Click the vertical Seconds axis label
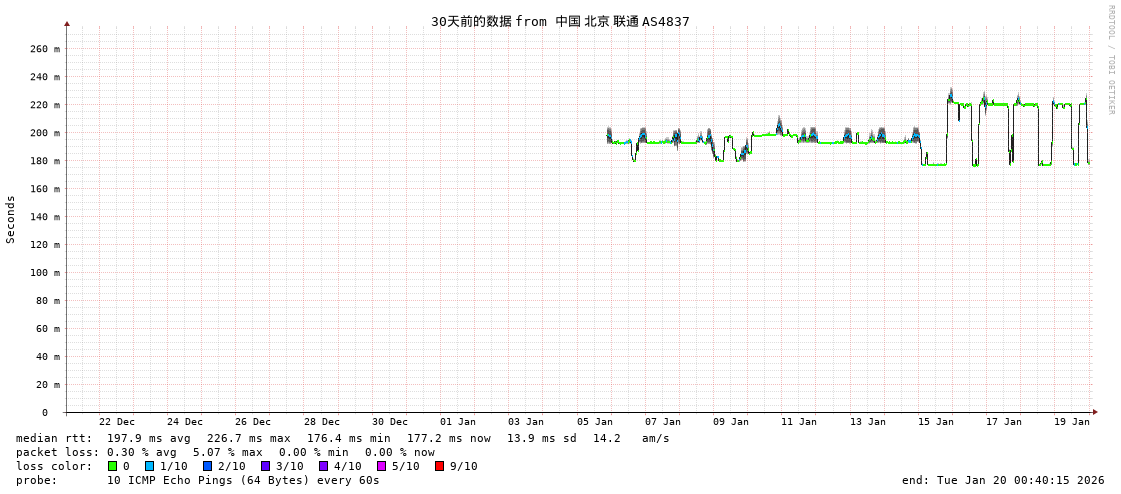1121x494 pixels. pyautogui.click(x=11, y=219)
